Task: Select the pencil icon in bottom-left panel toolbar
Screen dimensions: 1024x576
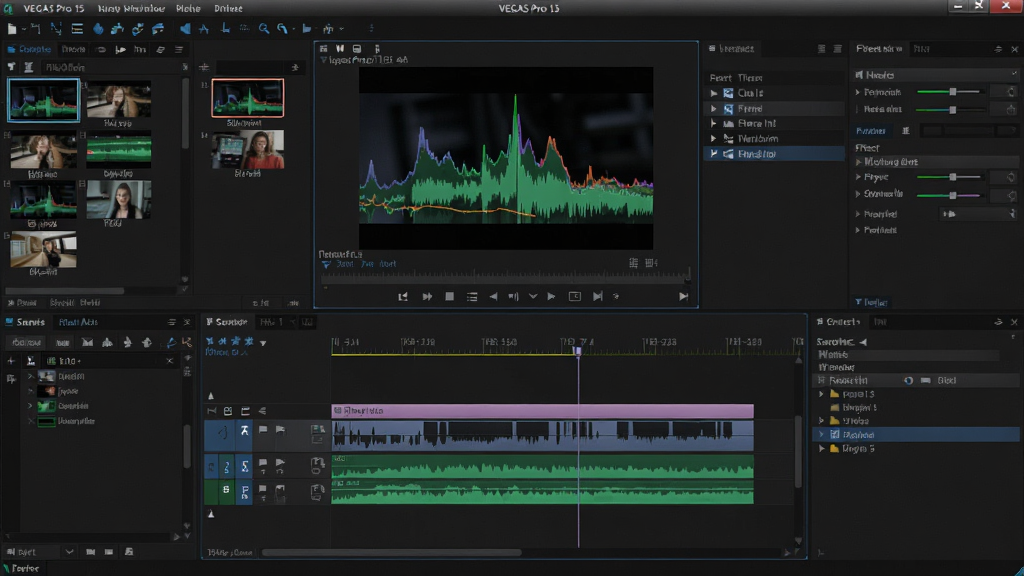Action: (171, 342)
